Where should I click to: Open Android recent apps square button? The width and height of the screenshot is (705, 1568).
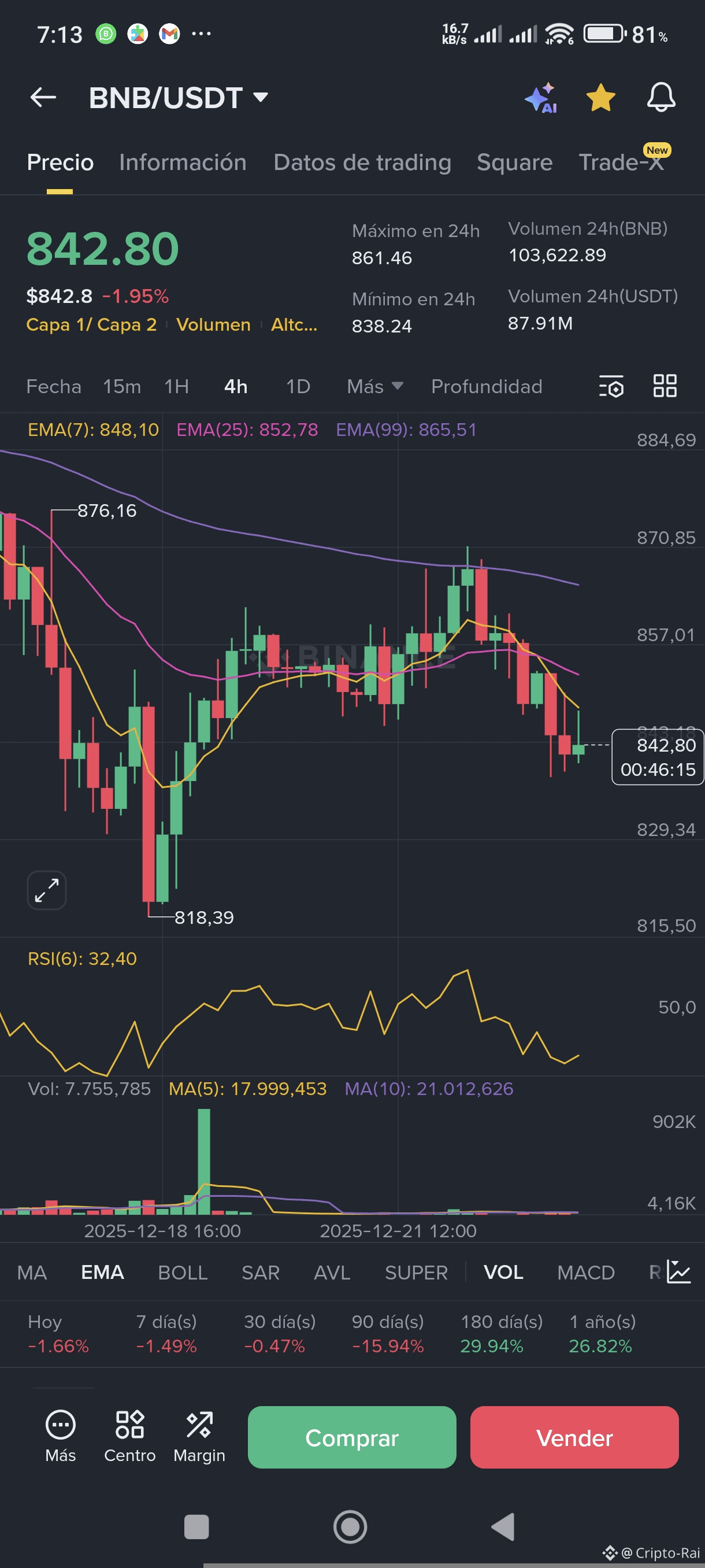coord(196,1526)
